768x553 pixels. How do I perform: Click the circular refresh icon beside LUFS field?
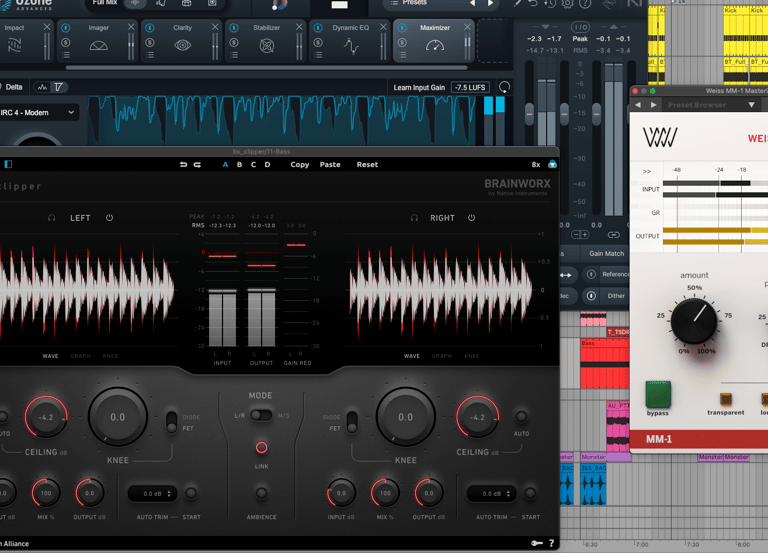[x=504, y=88]
